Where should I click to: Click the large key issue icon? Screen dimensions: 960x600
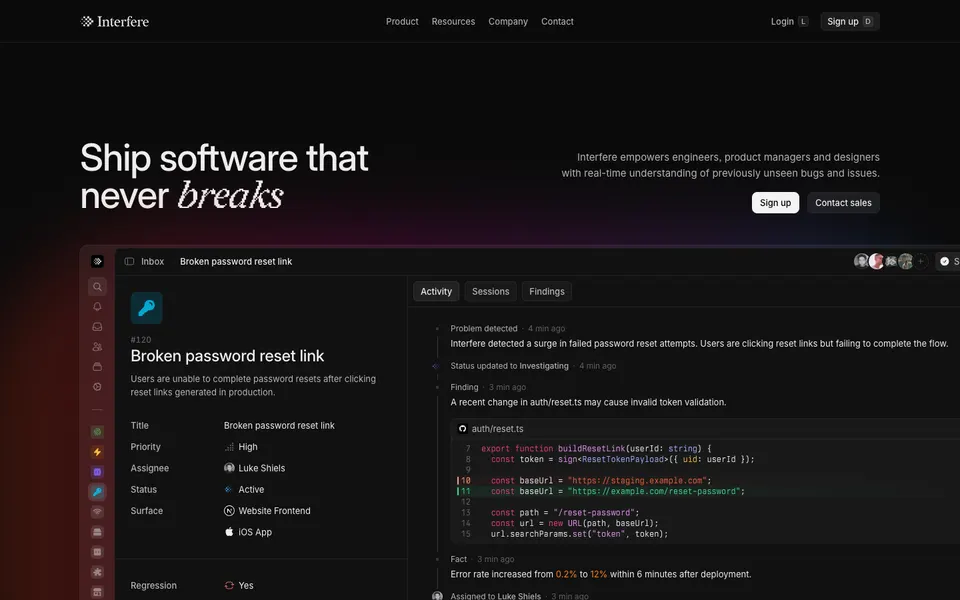[x=146, y=308]
